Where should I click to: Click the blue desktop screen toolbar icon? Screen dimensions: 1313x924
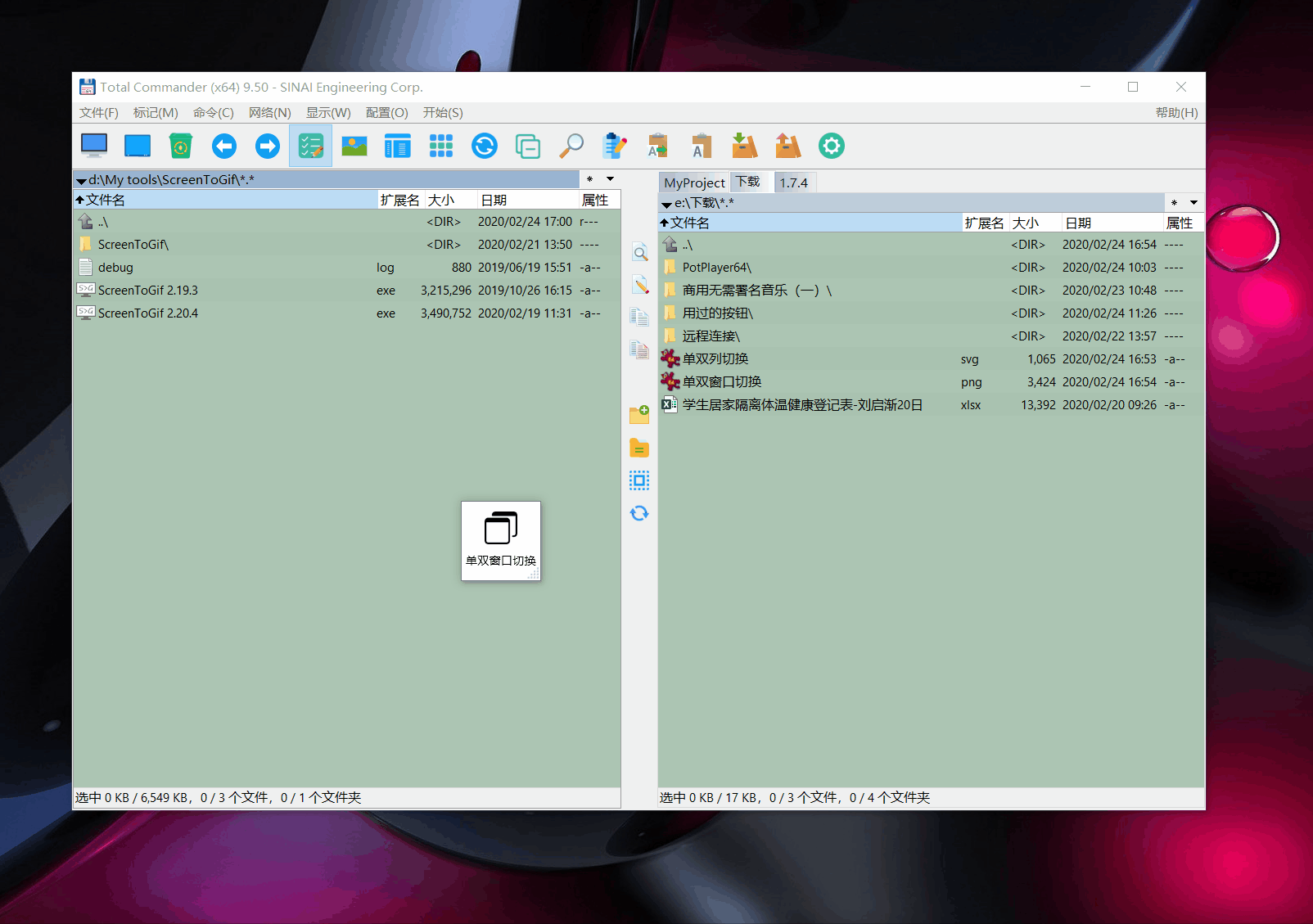[x=138, y=146]
